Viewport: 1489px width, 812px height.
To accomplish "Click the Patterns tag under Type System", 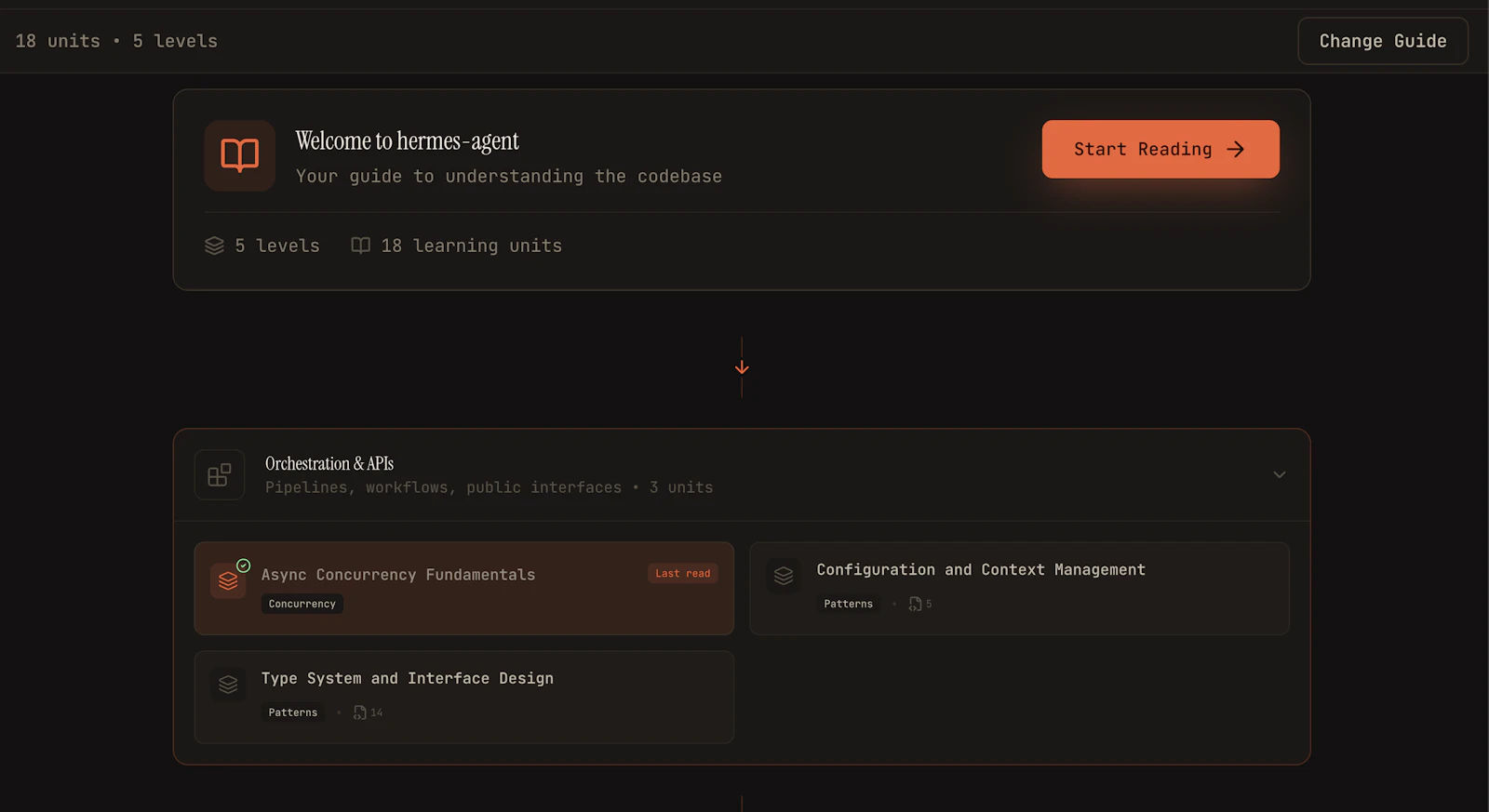I will click(293, 712).
